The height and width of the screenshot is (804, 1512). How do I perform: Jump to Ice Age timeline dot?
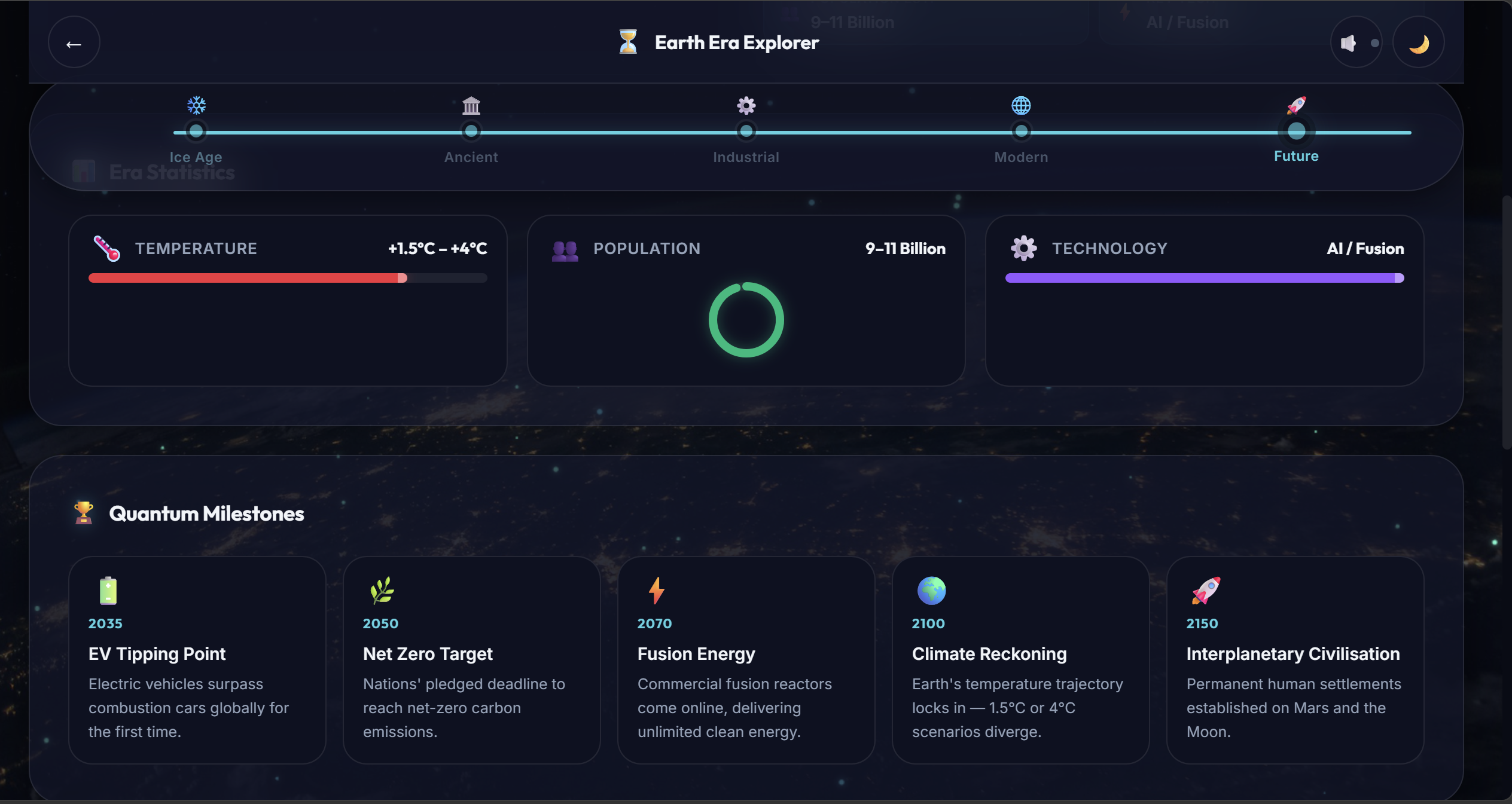coord(196,131)
